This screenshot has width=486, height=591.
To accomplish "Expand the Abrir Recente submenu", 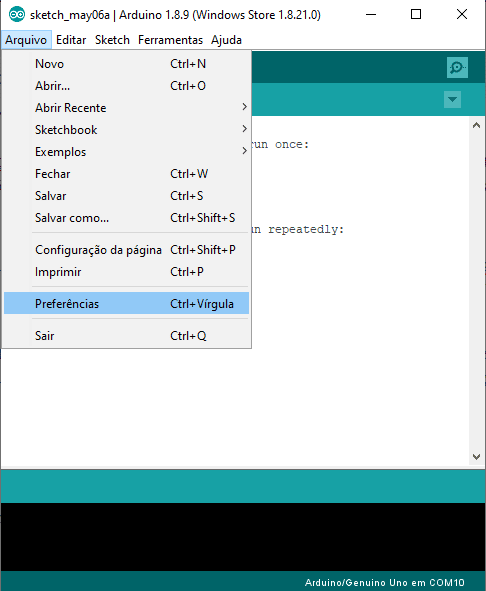I will 126,108.
